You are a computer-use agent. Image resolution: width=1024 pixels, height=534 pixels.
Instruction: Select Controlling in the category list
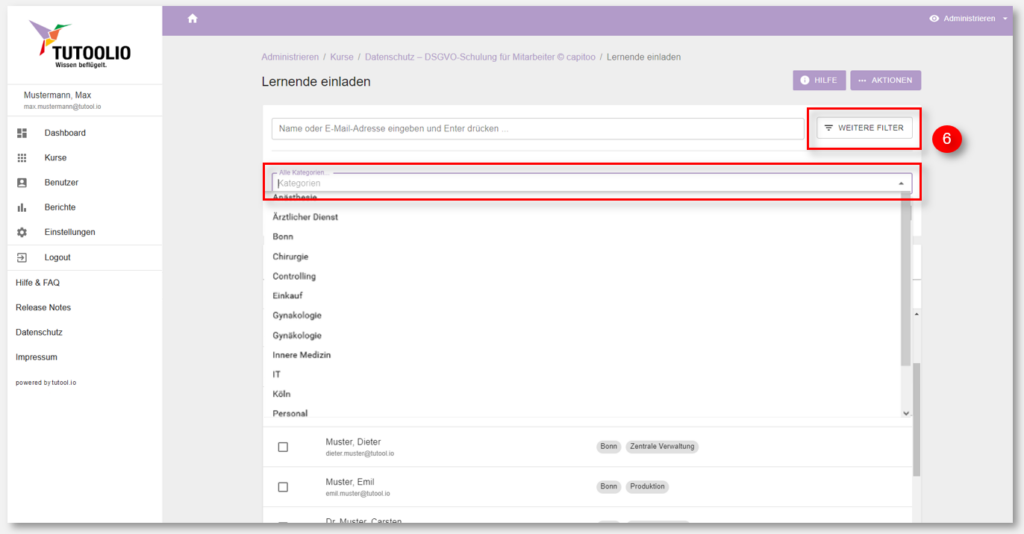click(294, 276)
